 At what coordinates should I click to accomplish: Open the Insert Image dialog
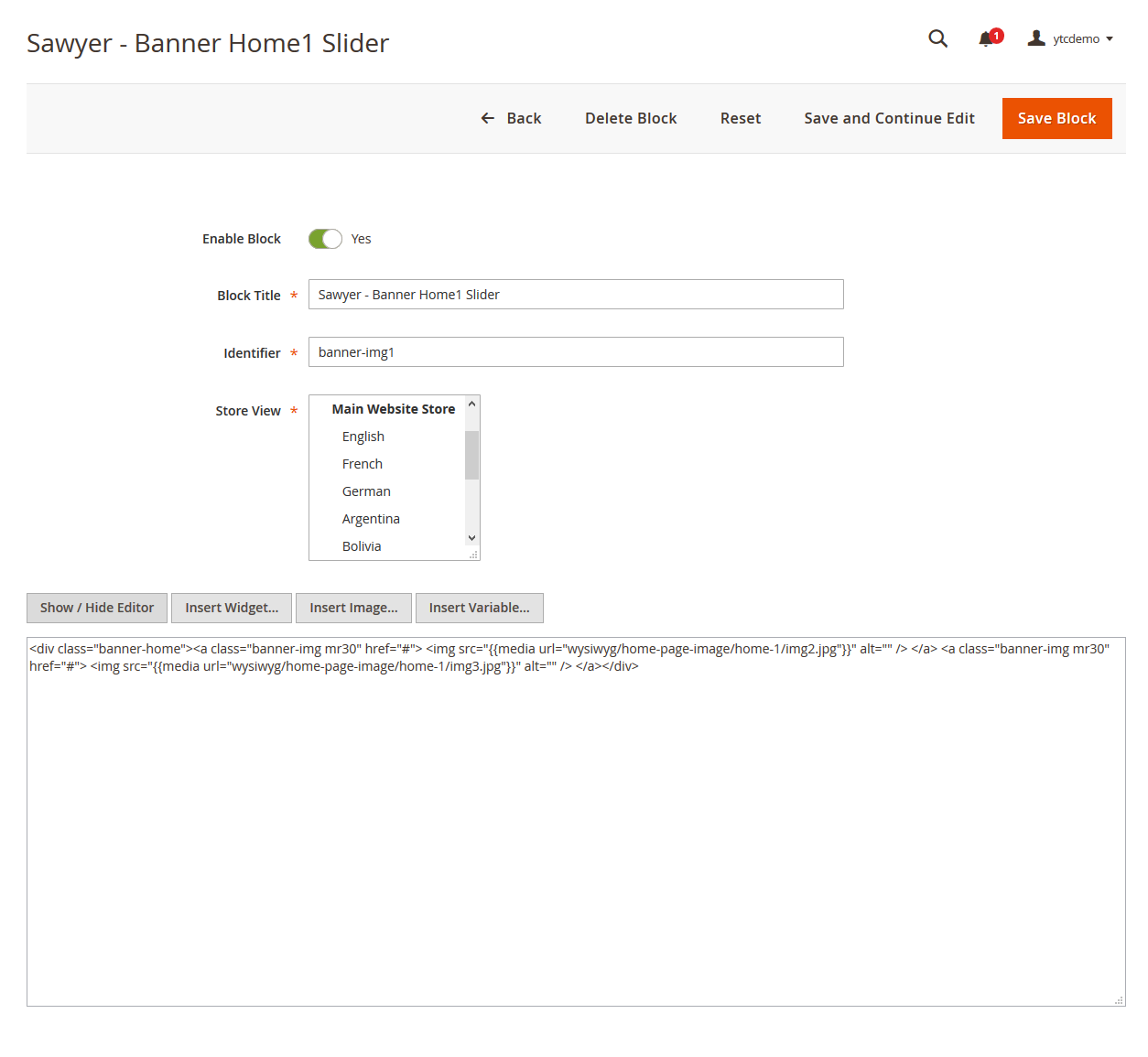353,608
